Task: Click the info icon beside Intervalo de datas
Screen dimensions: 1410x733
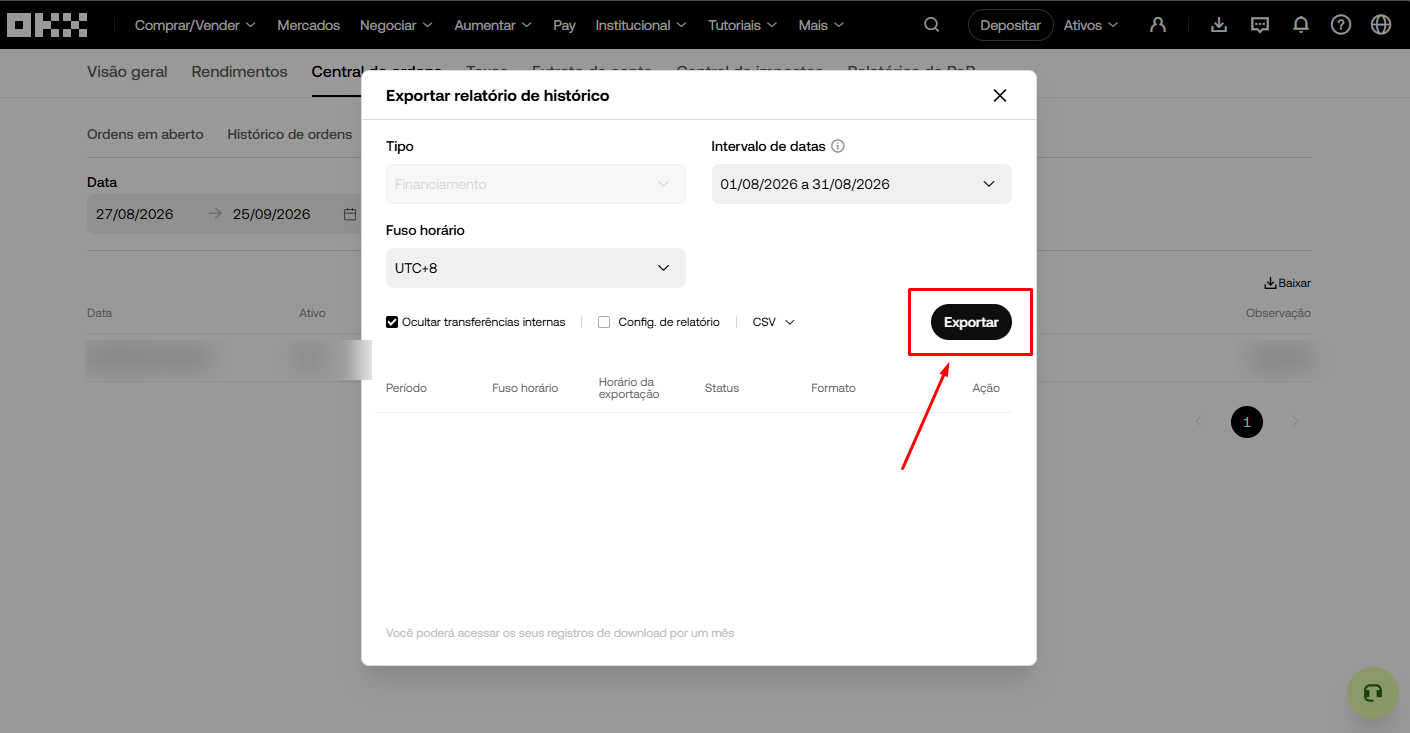Action: tap(838, 146)
